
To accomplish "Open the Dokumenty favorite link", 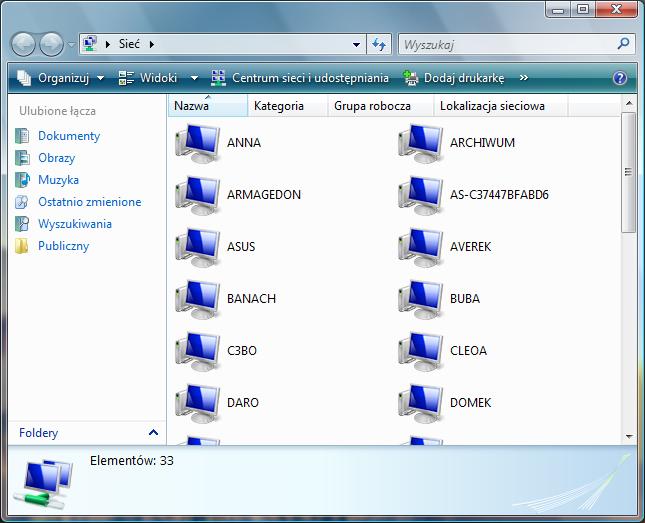I will click(x=69, y=136).
